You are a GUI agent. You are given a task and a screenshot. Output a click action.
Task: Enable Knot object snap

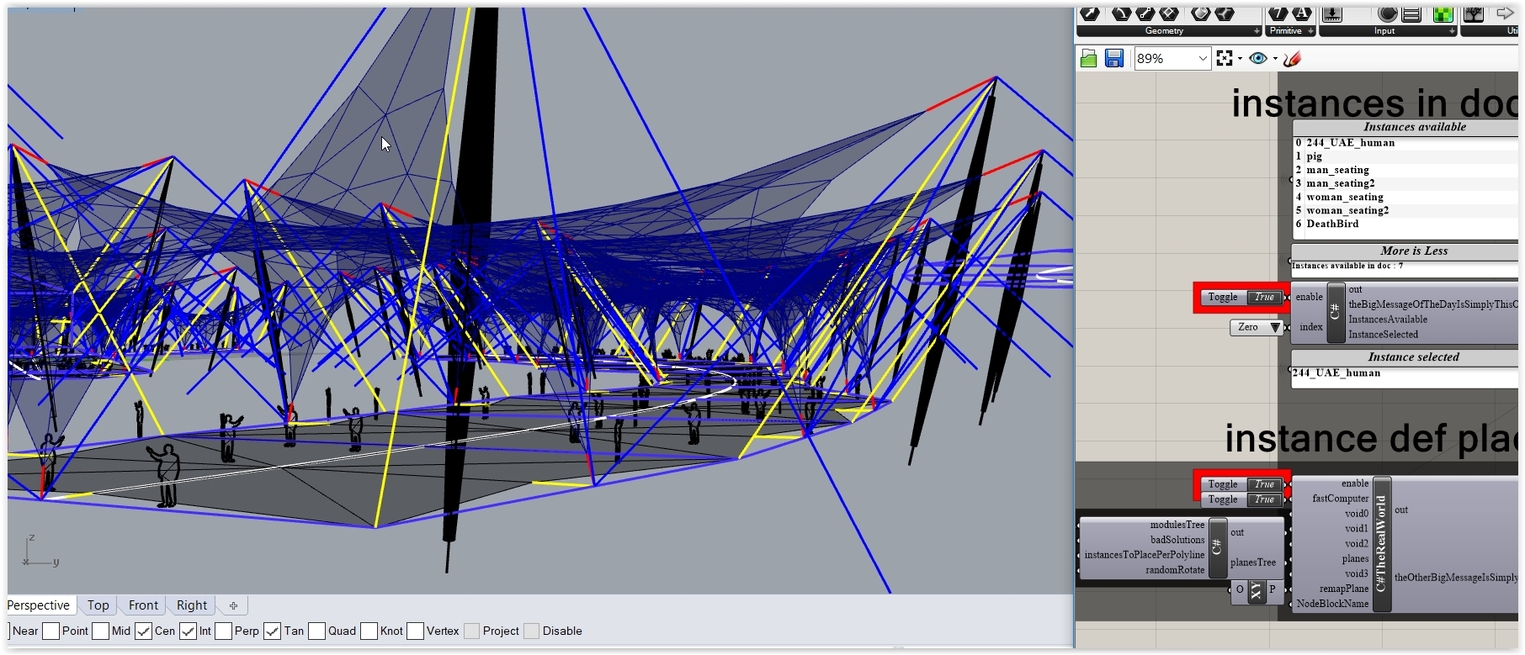coord(369,631)
